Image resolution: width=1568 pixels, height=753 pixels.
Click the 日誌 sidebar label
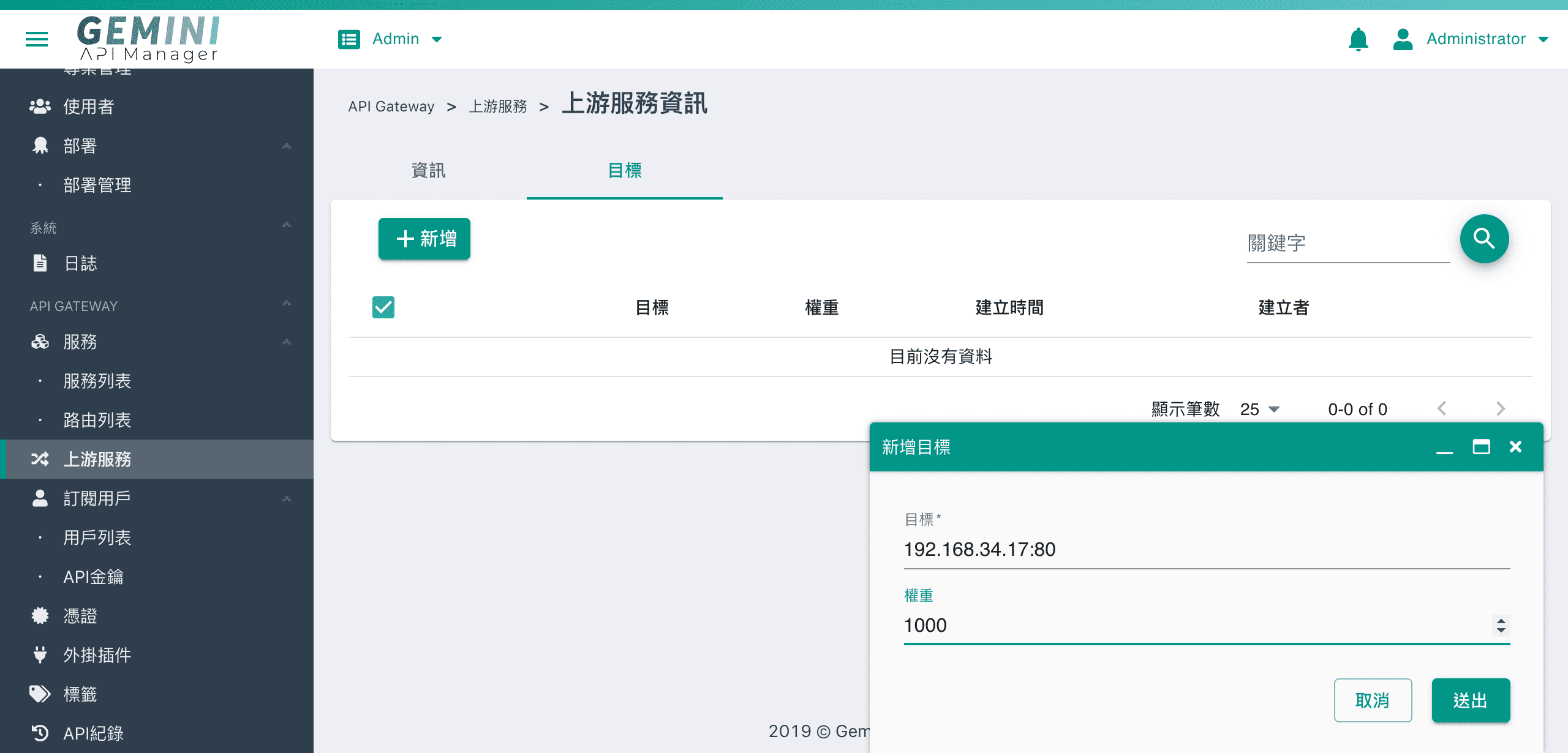coord(80,263)
